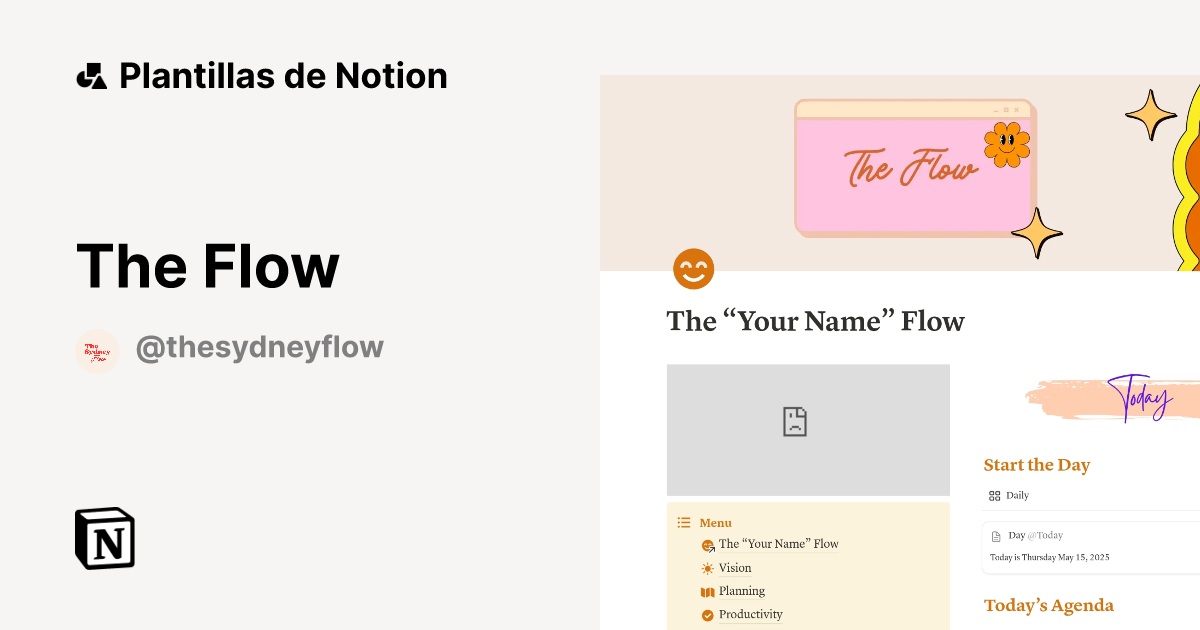Open the Planning page link
The height and width of the screenshot is (630, 1200).
coord(743,590)
